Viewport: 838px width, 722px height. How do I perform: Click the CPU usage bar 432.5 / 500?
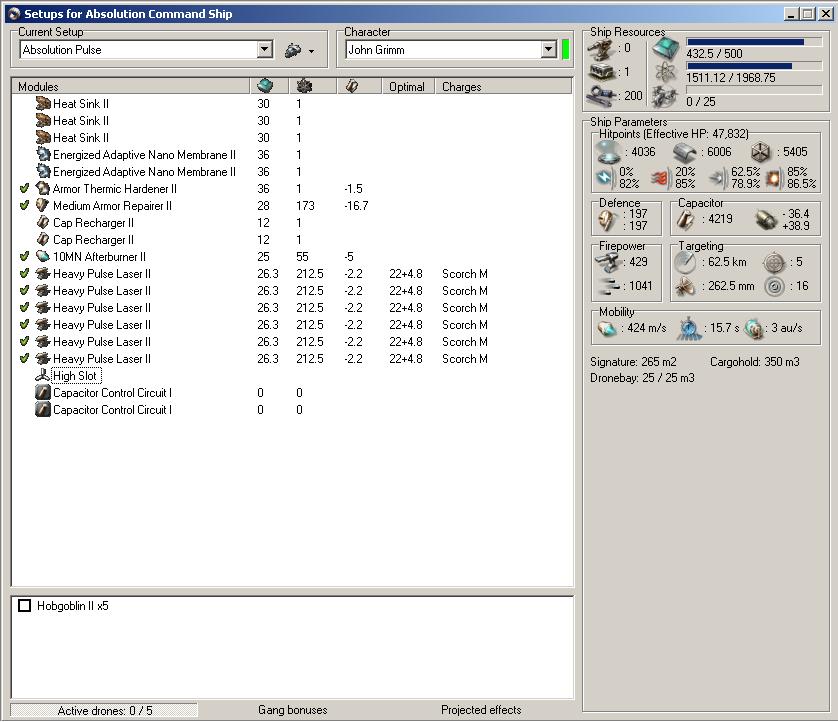[753, 43]
